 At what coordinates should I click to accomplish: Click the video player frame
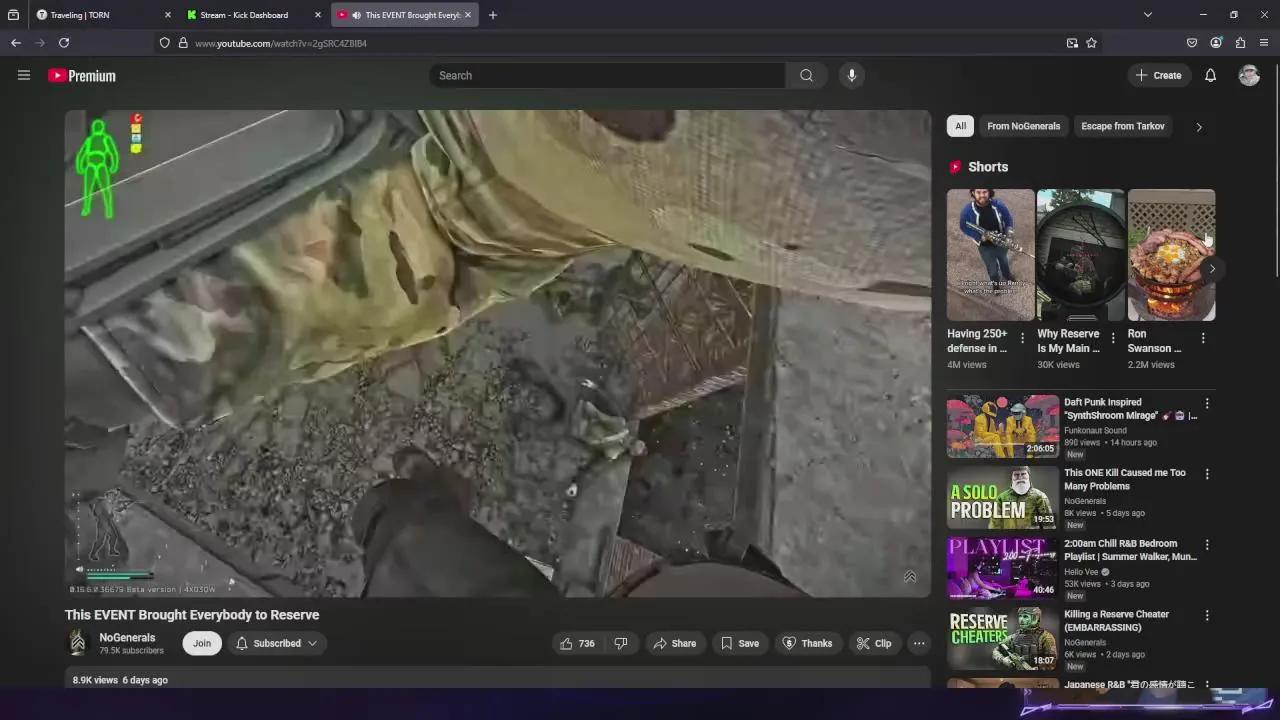pos(498,353)
